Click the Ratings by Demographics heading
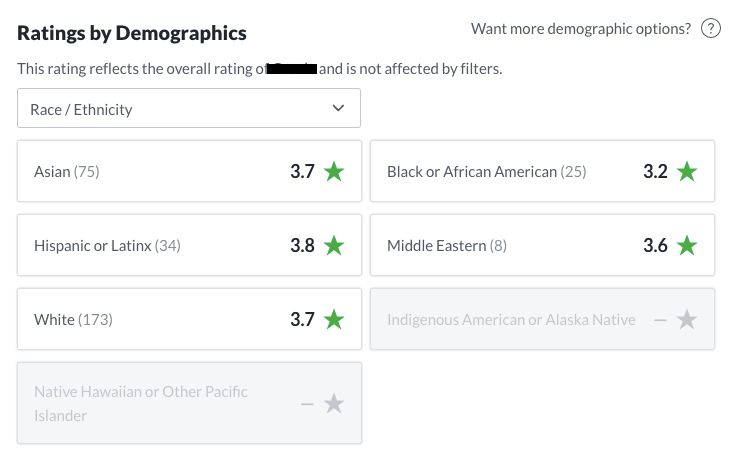Screen dimensions: 730x462 click(x=132, y=33)
